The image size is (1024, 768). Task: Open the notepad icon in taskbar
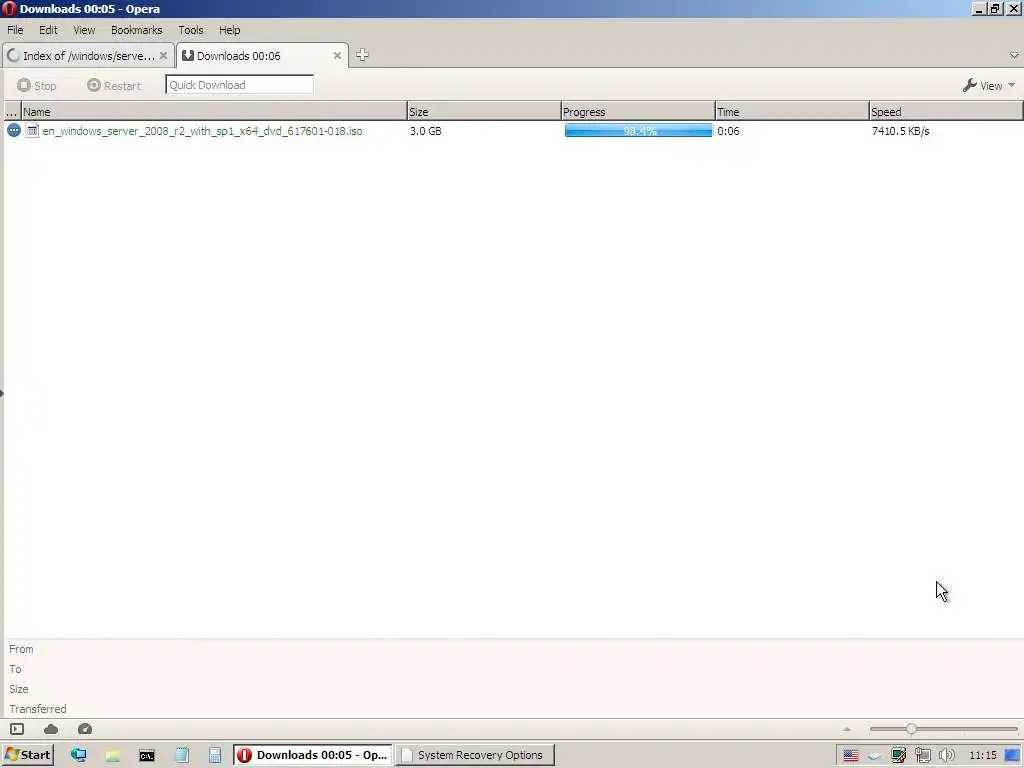pos(182,755)
